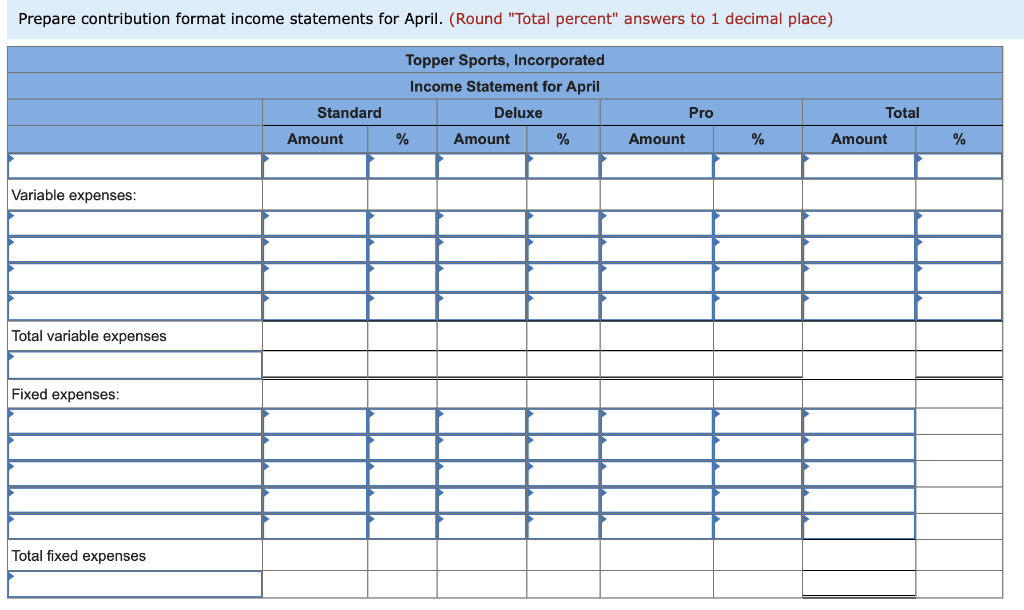Select first fixed expense Deluxe Amount cell
The width and height of the screenshot is (1024, 610).
(482, 421)
